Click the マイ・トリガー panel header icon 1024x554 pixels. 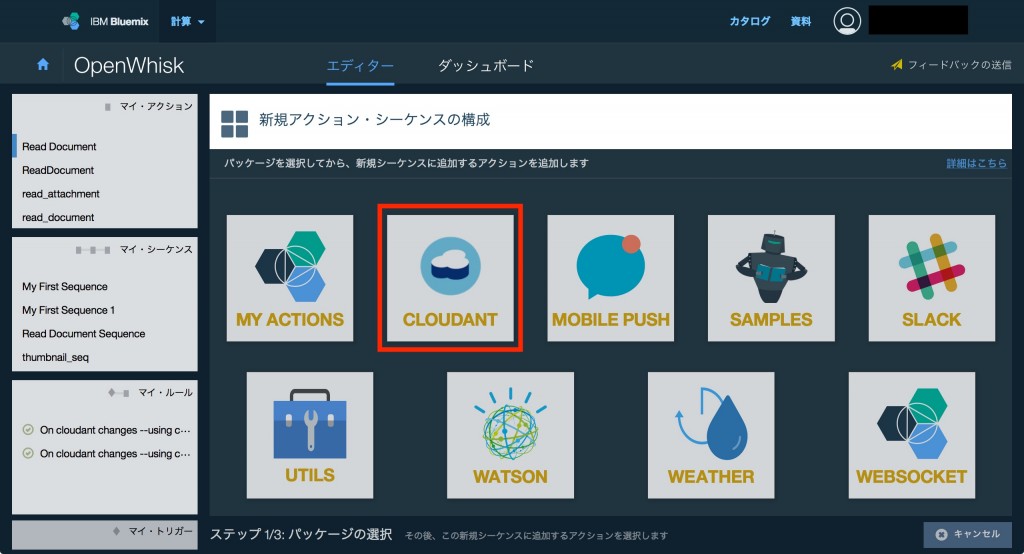click(x=116, y=531)
